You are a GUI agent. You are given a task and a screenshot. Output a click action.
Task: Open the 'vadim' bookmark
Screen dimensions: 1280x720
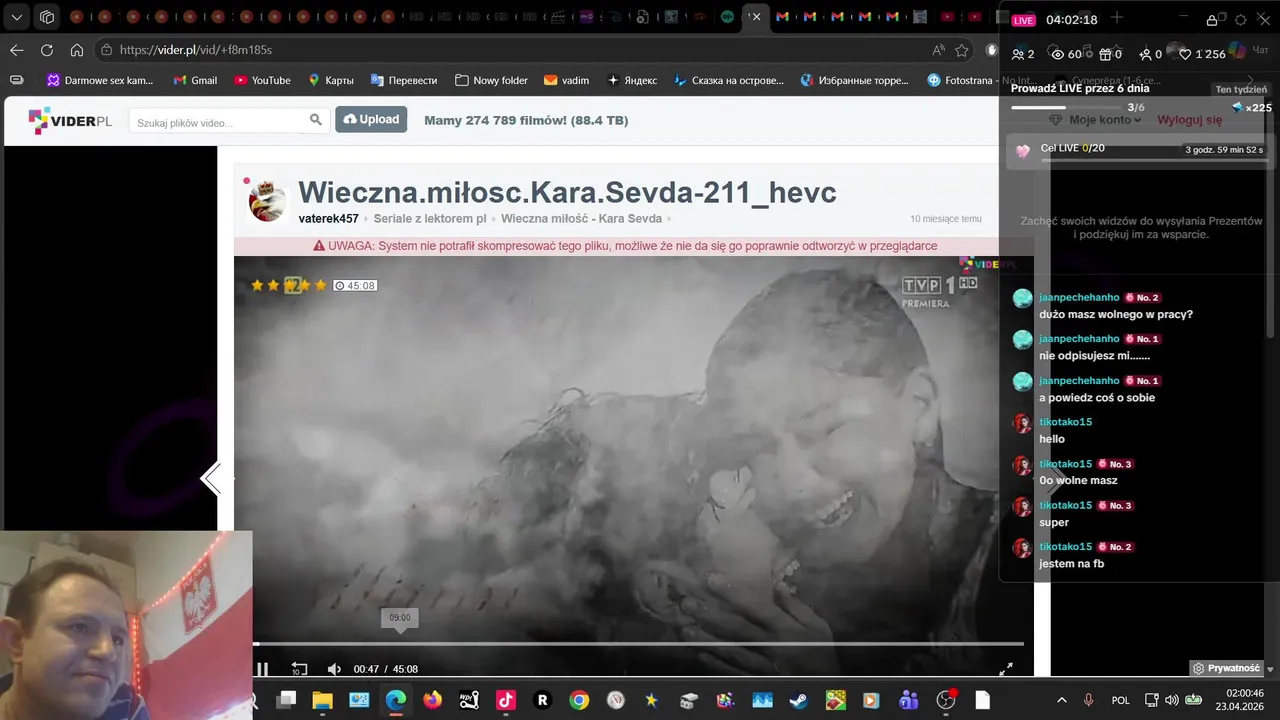tap(566, 80)
